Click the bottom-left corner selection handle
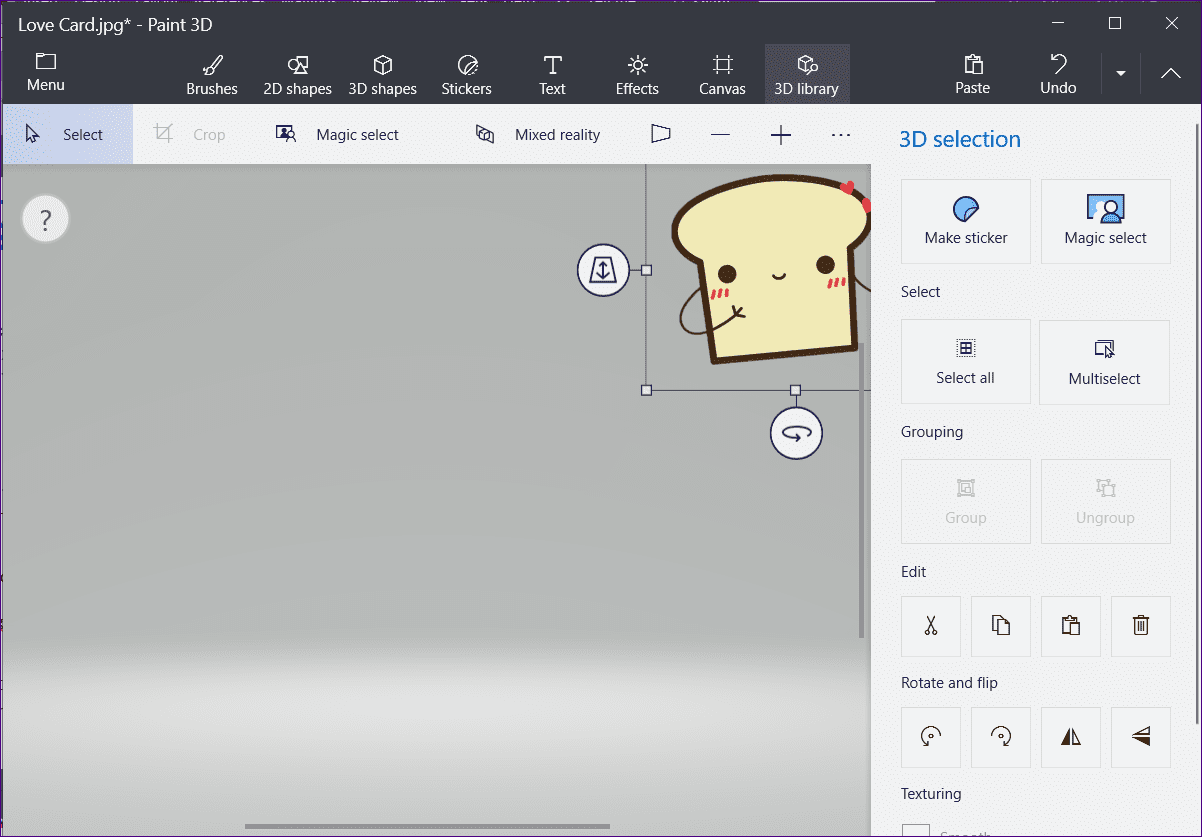This screenshot has width=1202, height=837. tap(646, 390)
